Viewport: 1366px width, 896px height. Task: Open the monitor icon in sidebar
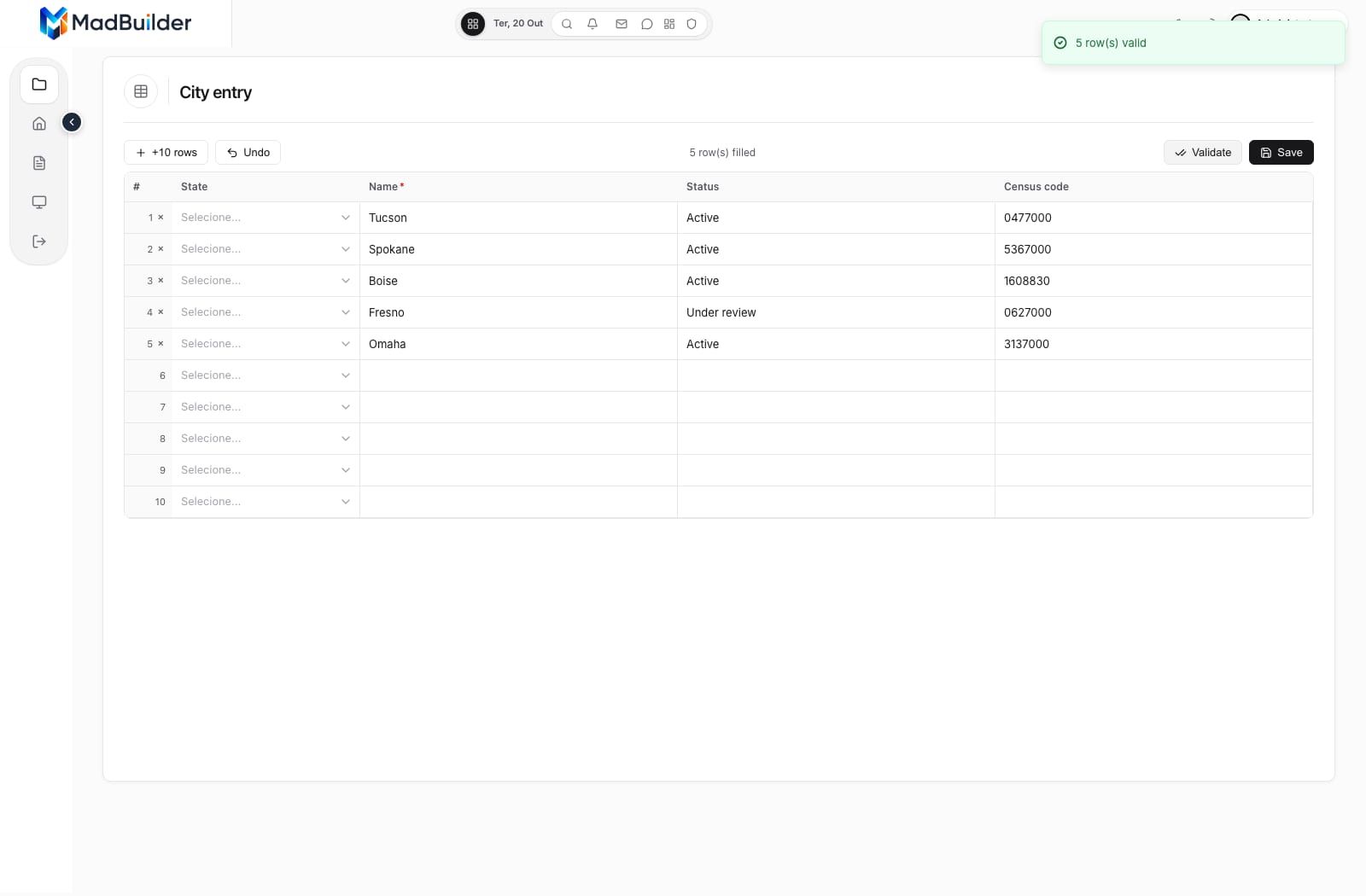coord(39,202)
